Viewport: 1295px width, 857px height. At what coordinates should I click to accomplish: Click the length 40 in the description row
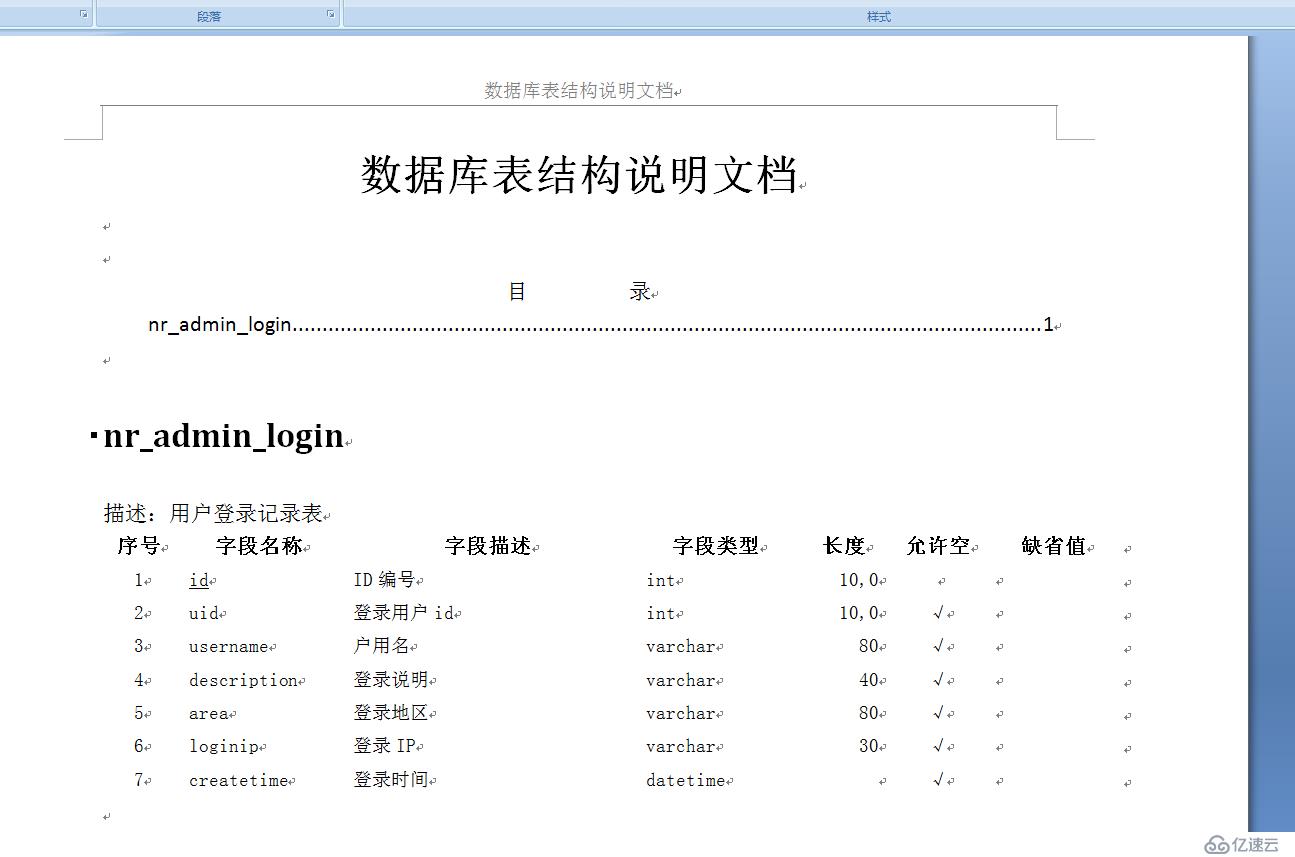pyautogui.click(x=868, y=680)
